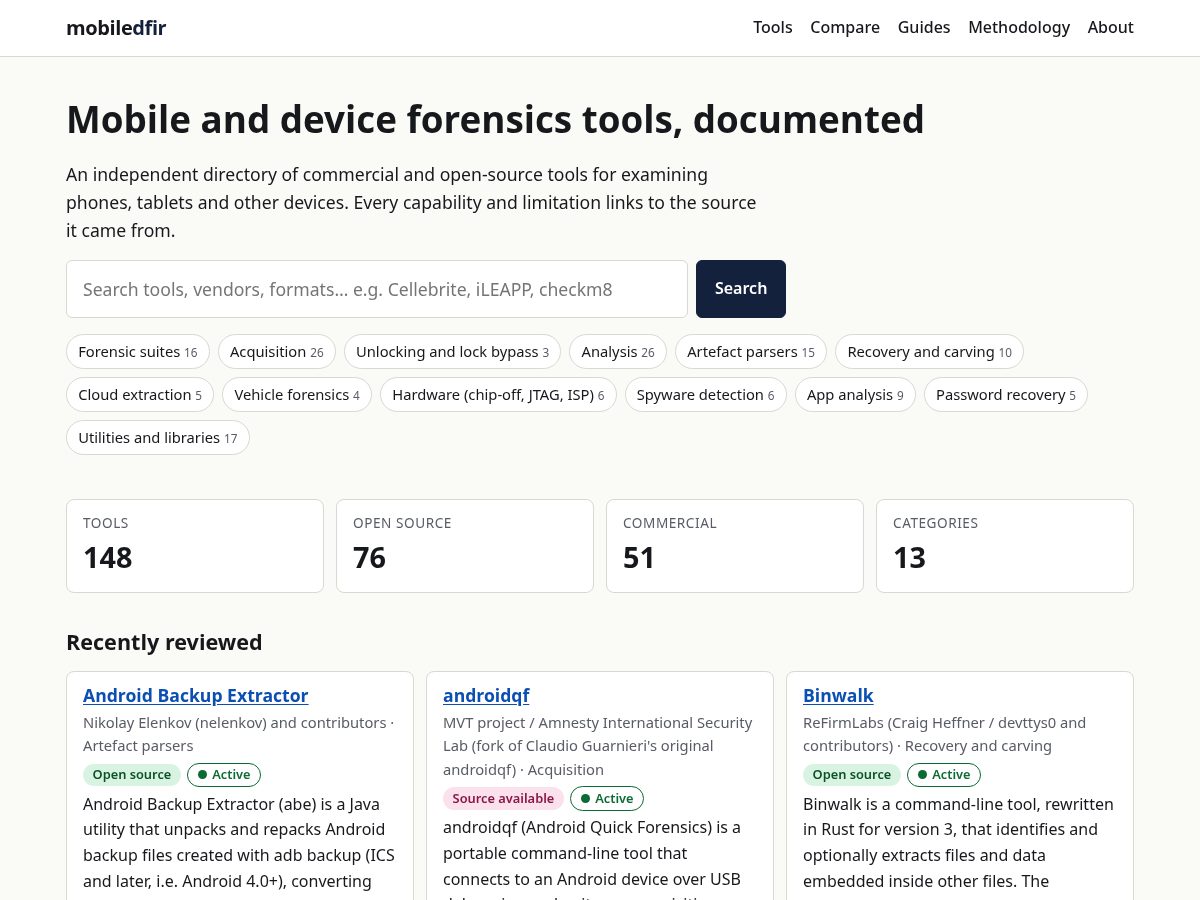Click Active badge on Binwalk card
The width and height of the screenshot is (1200, 900).
coord(944,775)
